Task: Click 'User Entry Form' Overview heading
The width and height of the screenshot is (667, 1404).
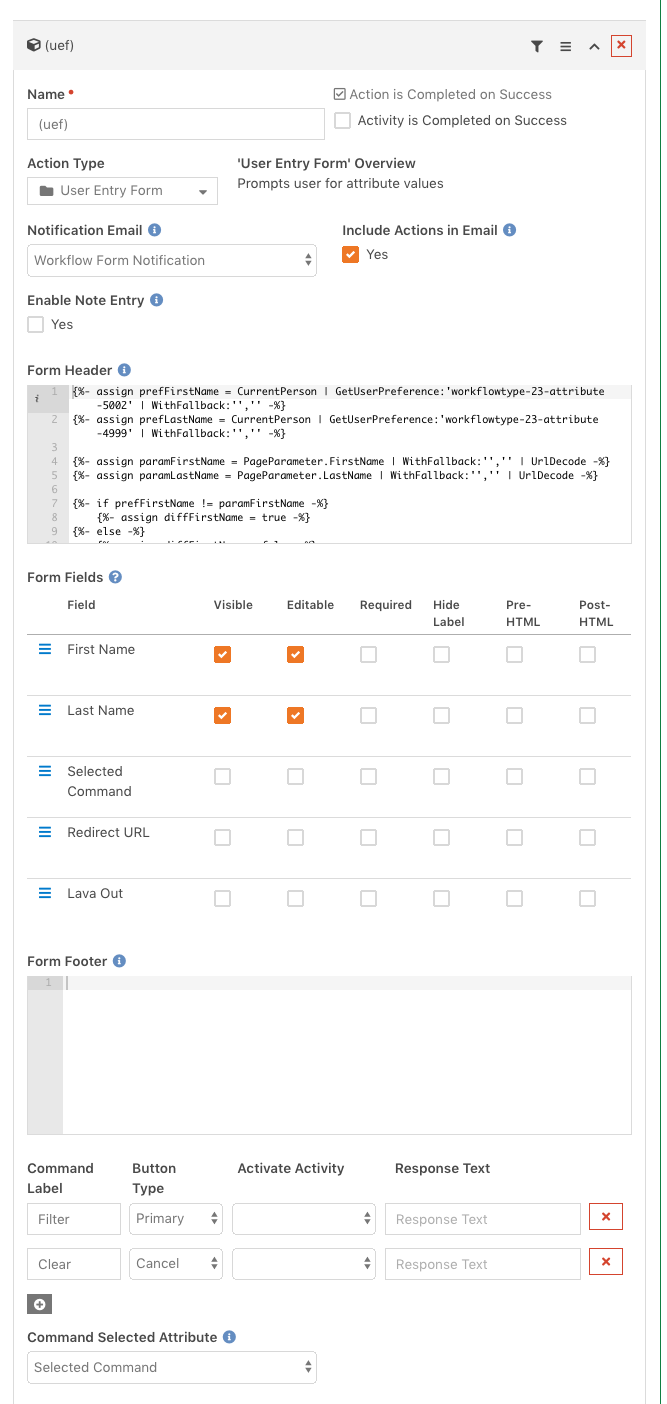Action: point(326,163)
